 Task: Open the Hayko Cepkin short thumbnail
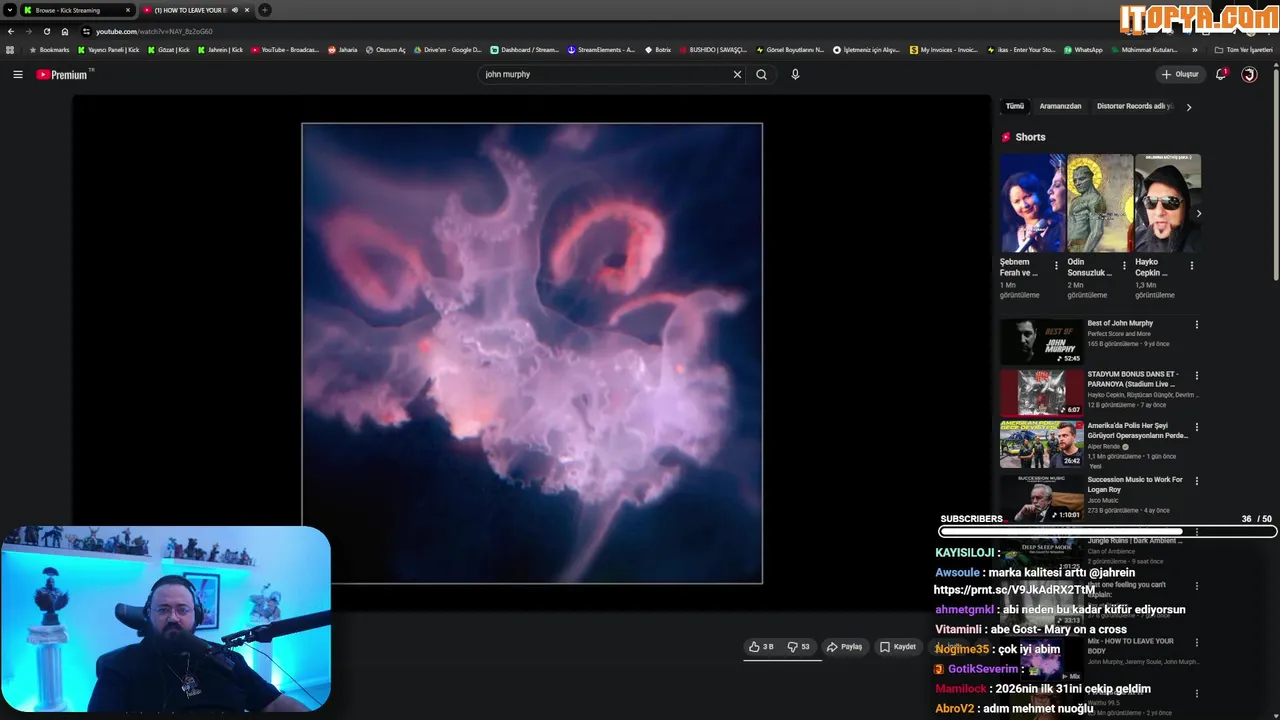1168,203
